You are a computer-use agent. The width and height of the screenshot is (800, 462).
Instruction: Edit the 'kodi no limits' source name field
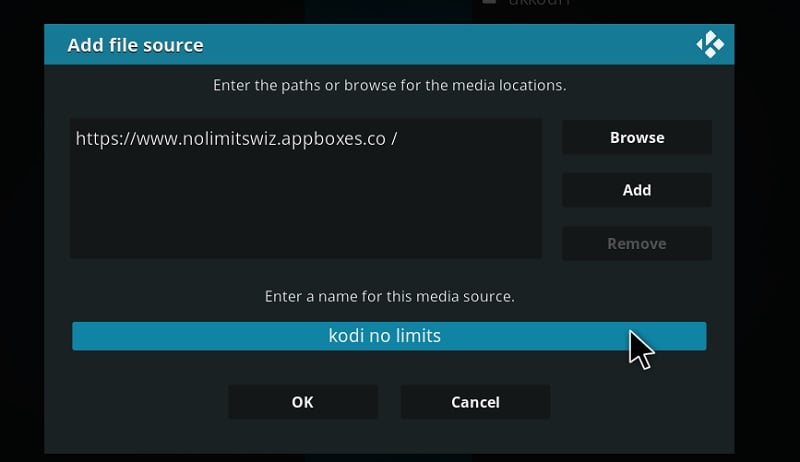click(x=389, y=336)
